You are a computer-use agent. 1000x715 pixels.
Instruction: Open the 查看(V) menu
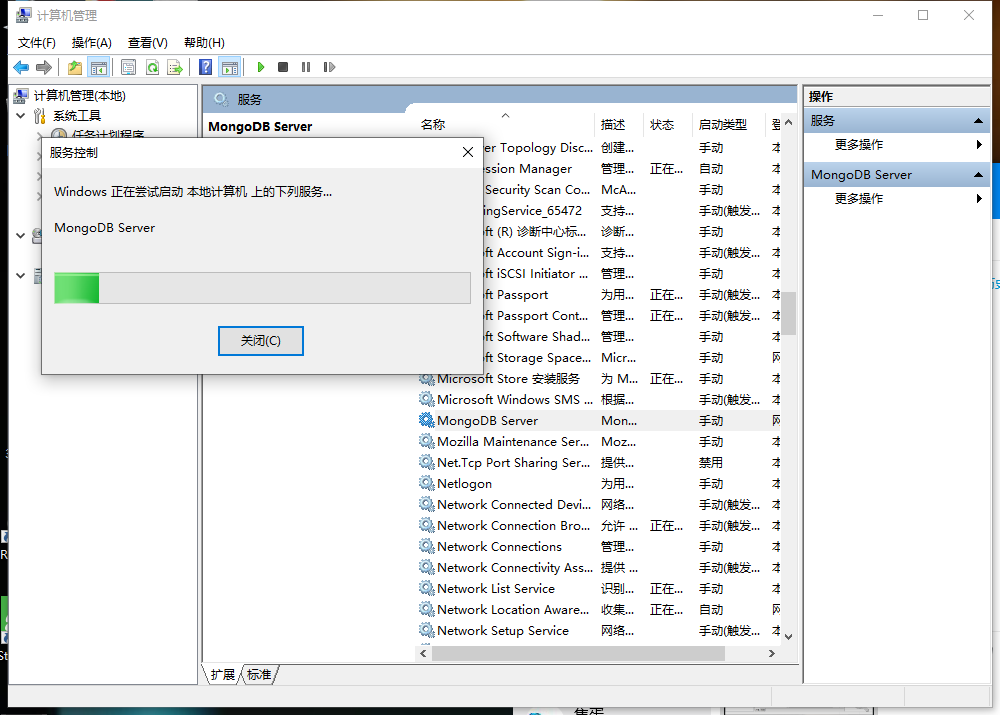[147, 43]
